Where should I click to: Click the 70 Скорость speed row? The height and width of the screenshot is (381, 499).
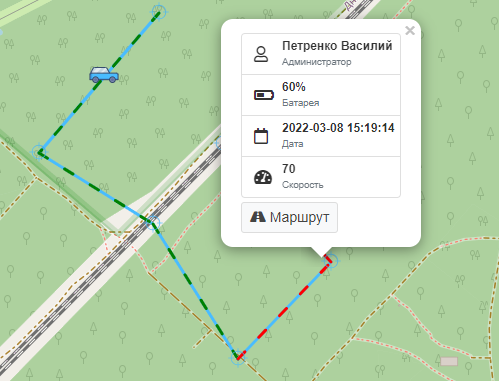coord(321,177)
